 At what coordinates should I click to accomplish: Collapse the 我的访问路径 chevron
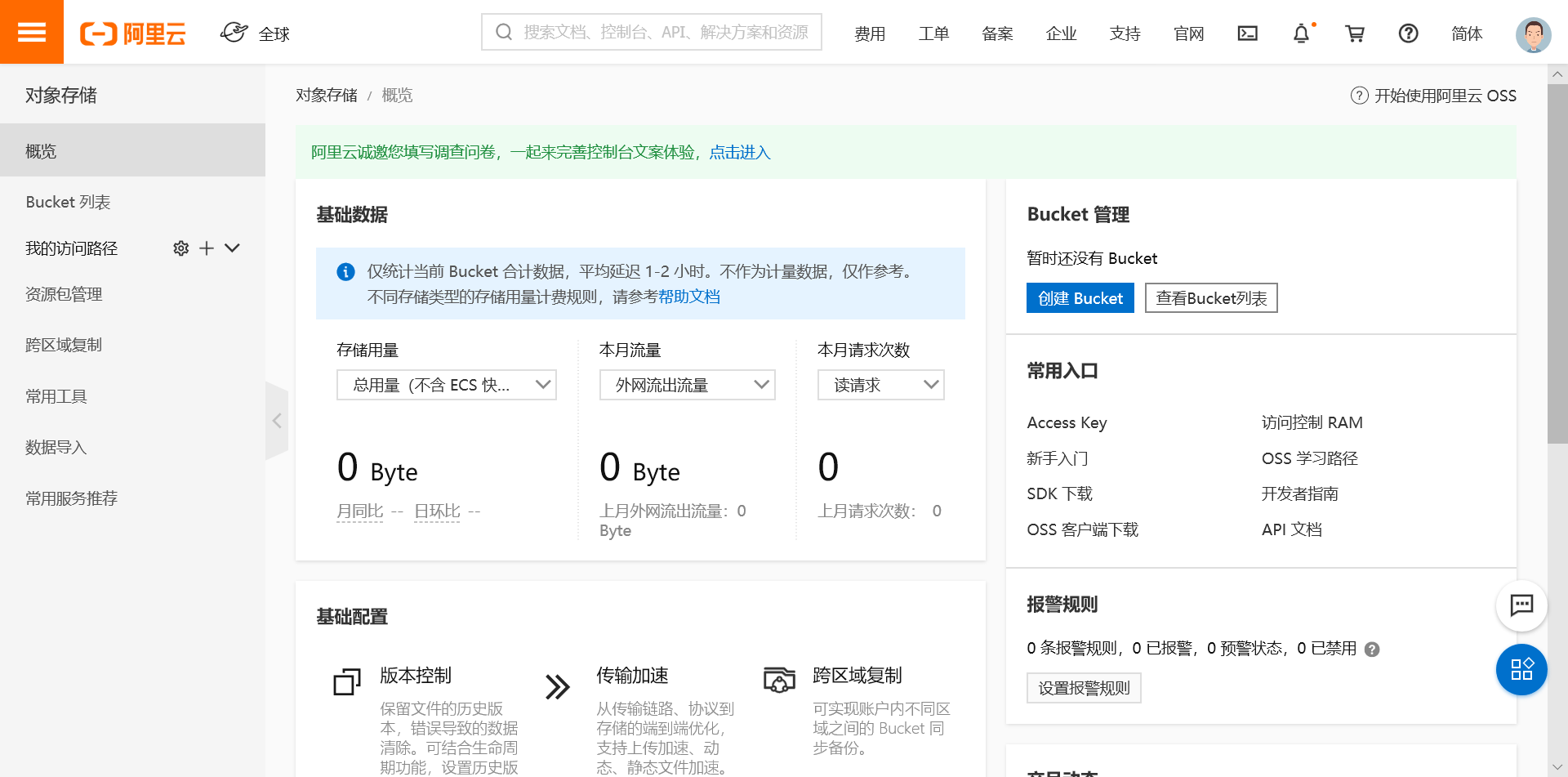point(232,248)
